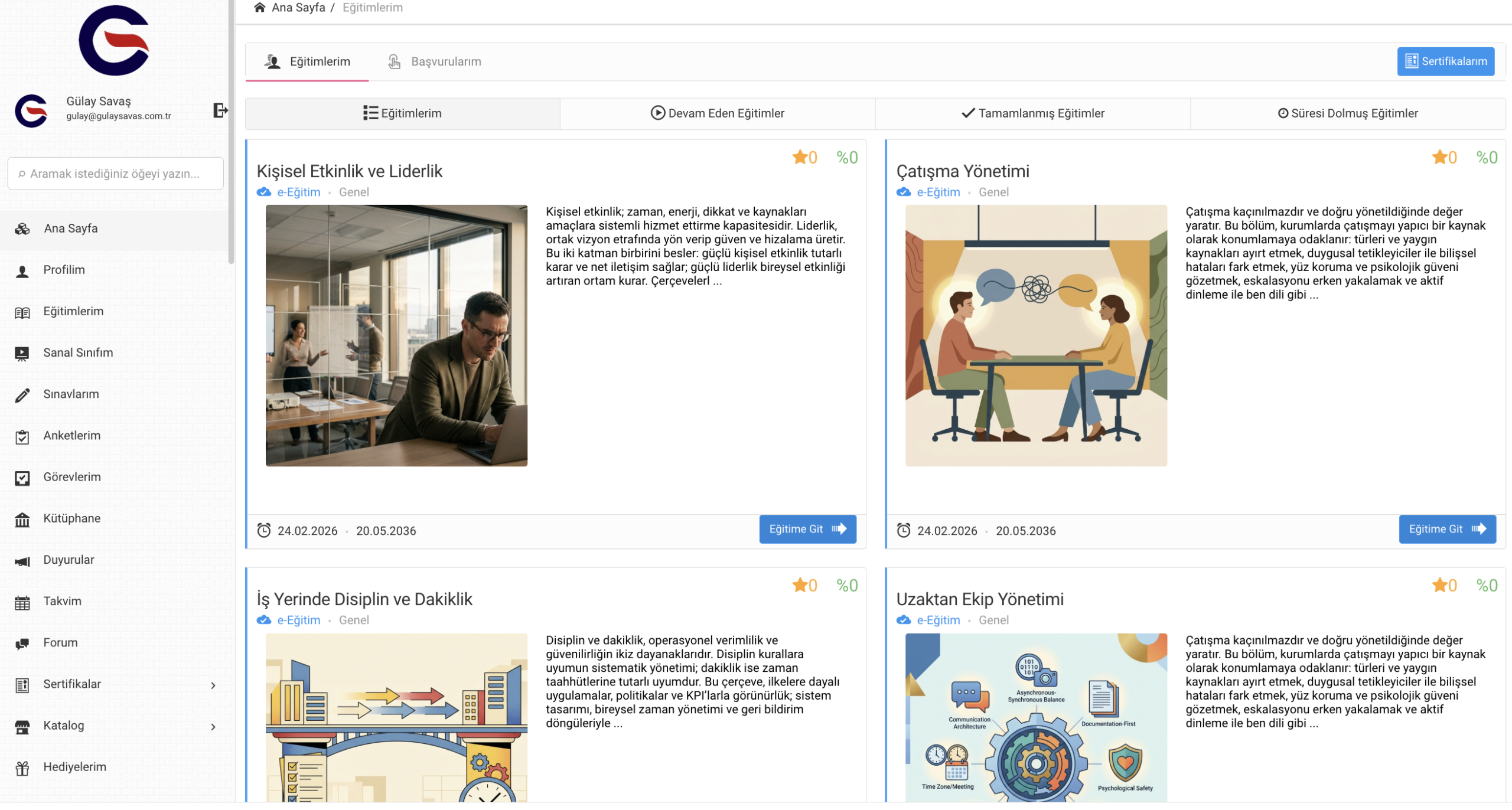Click Eğitime Git for Kişisel Etkinlik ve Liderlik
This screenshot has height=810, width=1512.
[807, 529]
